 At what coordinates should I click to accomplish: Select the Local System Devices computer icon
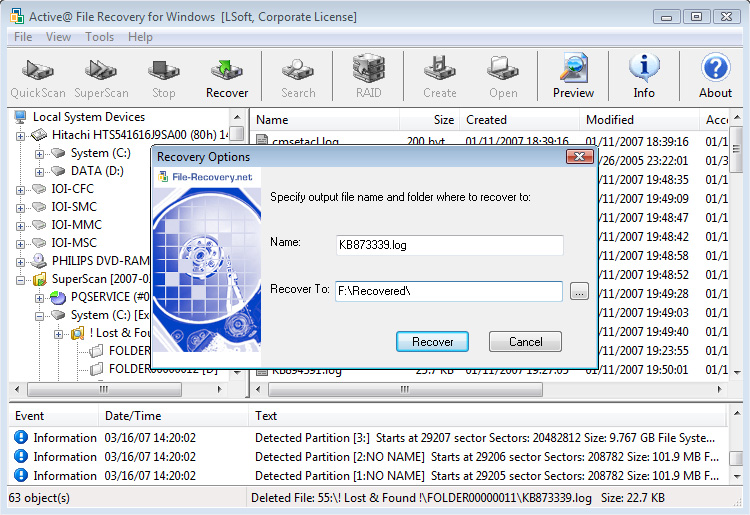20,117
